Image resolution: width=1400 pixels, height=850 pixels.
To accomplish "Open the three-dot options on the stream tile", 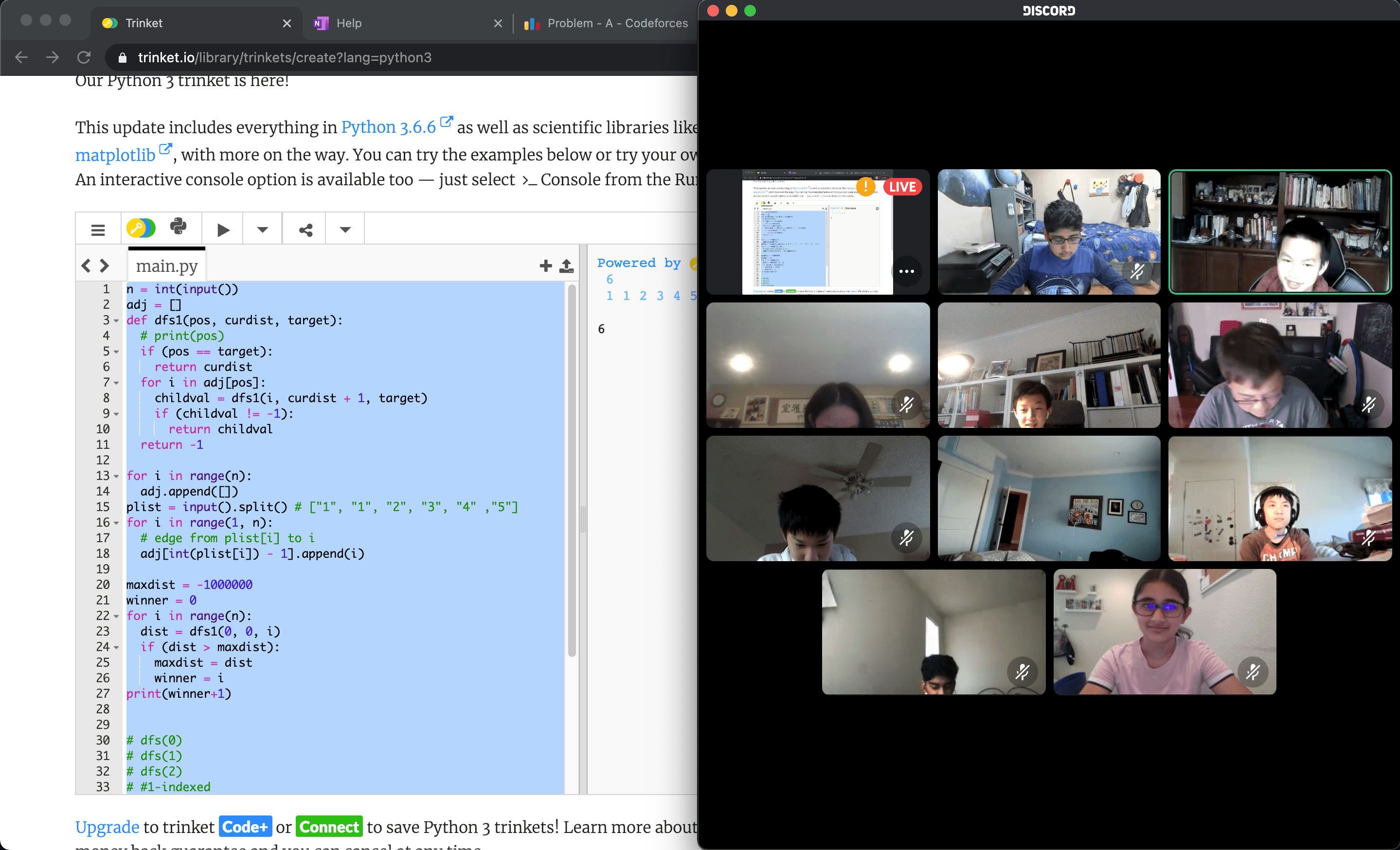I will pyautogui.click(x=907, y=271).
